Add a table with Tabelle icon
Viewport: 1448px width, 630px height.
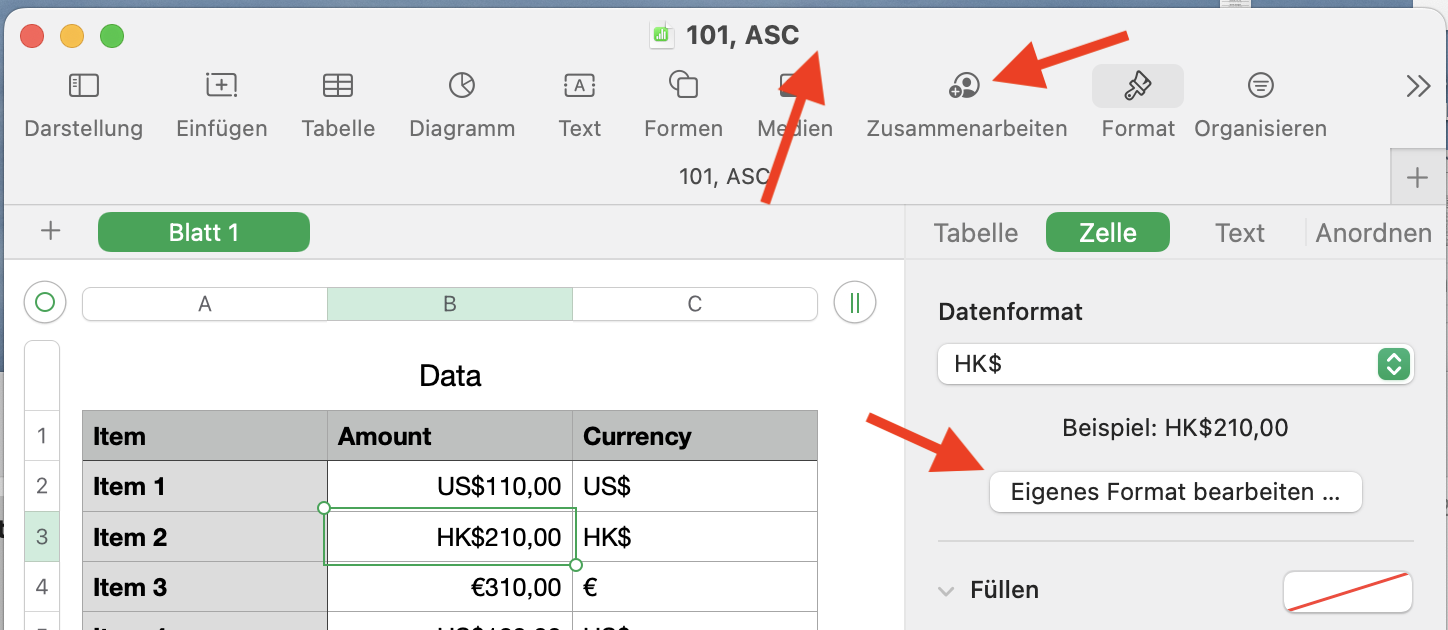pos(338,86)
